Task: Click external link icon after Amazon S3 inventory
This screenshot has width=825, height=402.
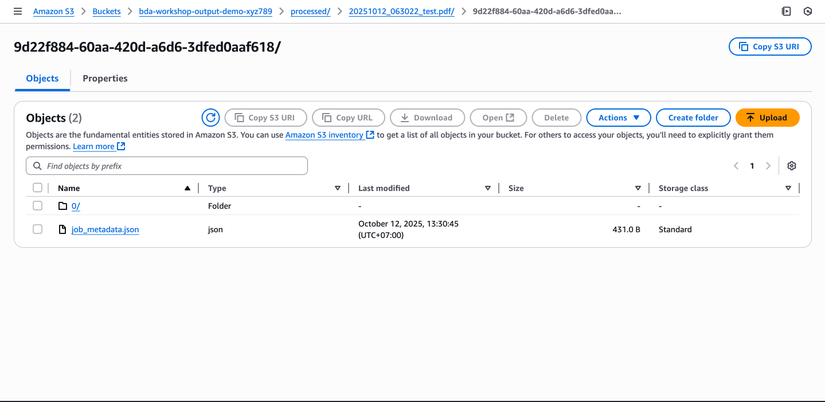Action: tap(370, 135)
